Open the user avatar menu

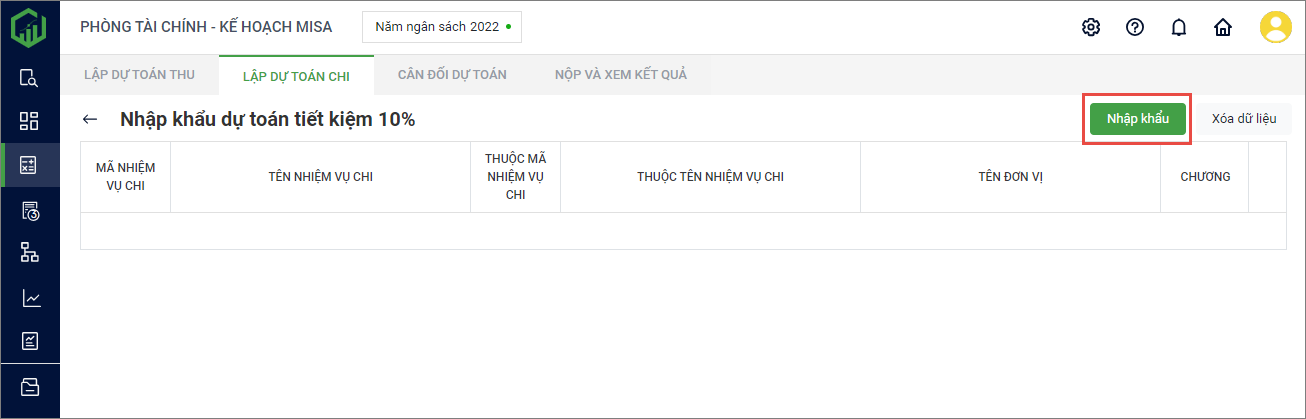point(1275,27)
